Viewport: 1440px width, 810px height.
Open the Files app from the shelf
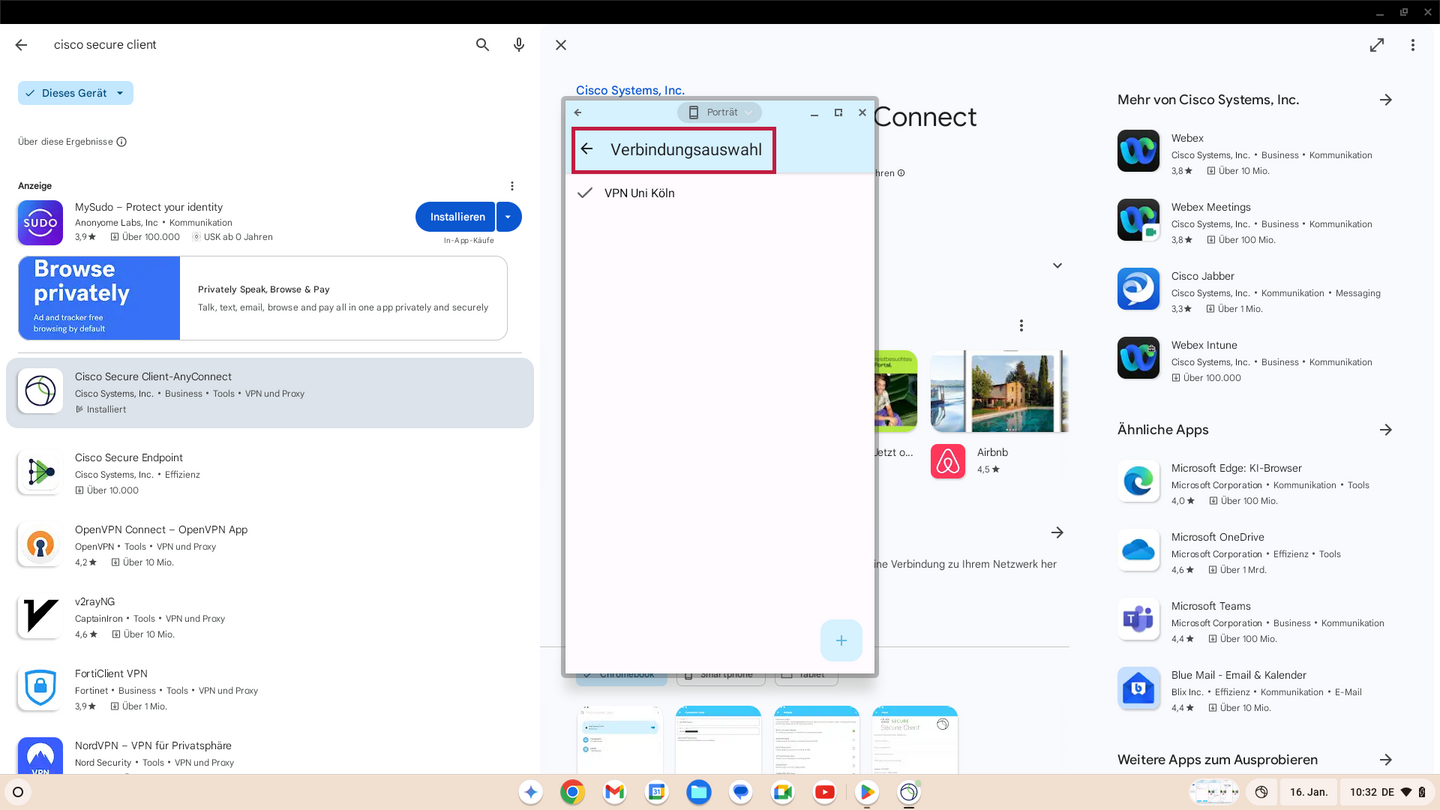click(x=698, y=792)
